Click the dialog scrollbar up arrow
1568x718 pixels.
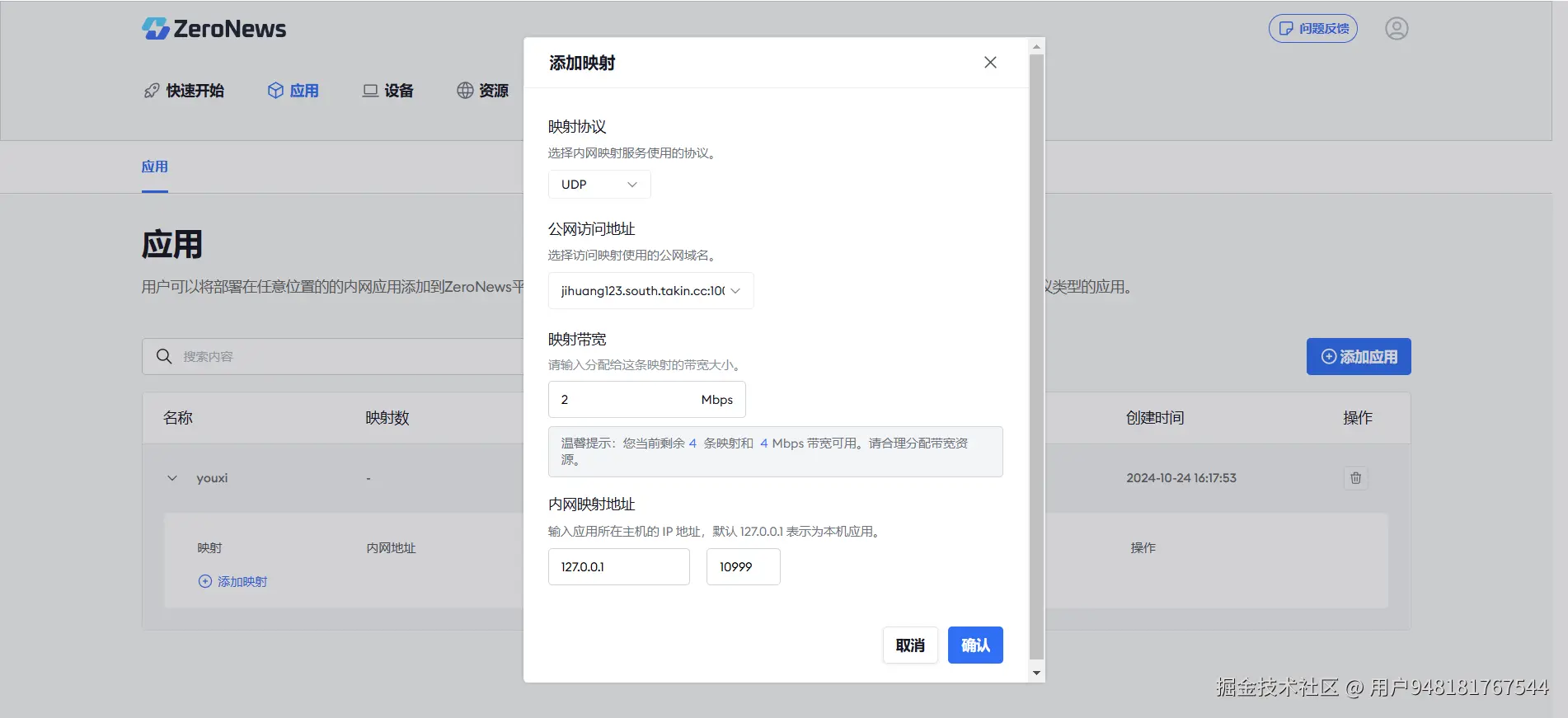pos(1036,46)
